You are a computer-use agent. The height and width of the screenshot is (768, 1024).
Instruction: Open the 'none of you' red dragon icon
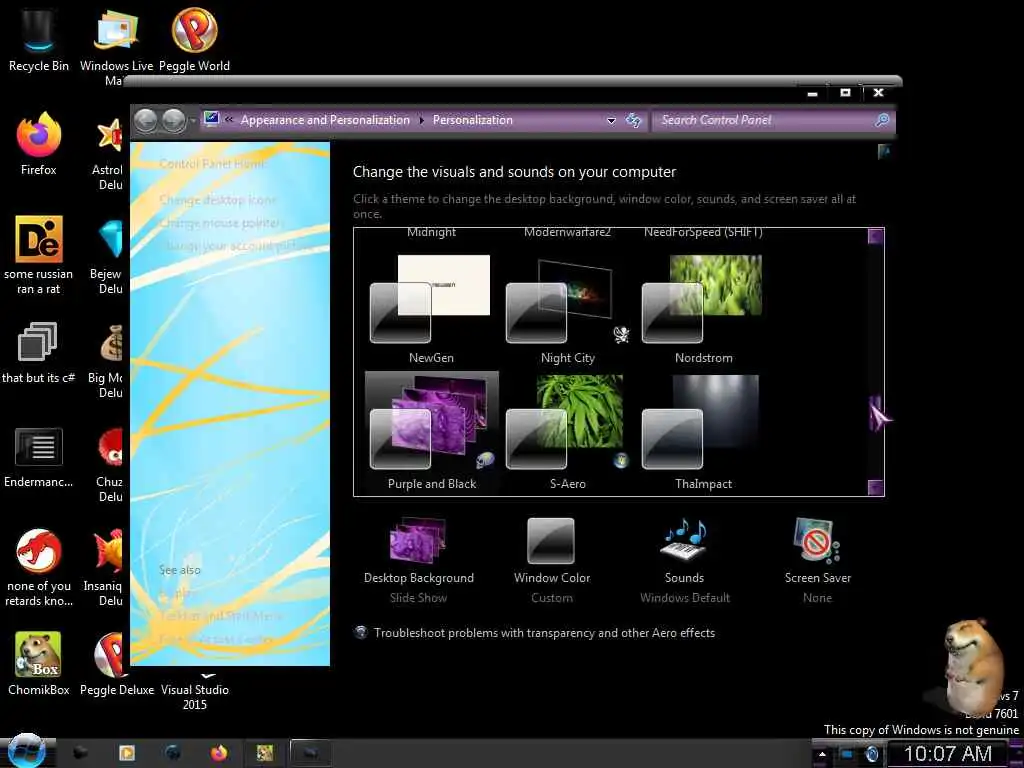click(39, 568)
